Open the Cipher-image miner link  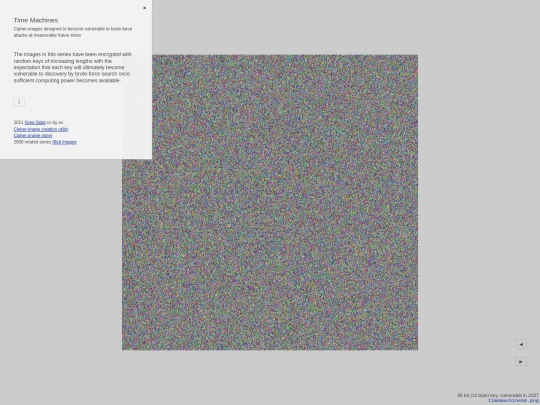(33, 135)
